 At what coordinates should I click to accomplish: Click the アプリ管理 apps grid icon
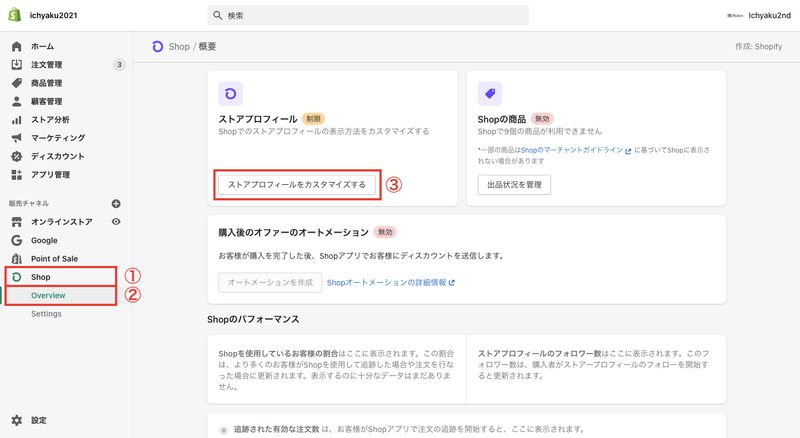(x=16, y=175)
